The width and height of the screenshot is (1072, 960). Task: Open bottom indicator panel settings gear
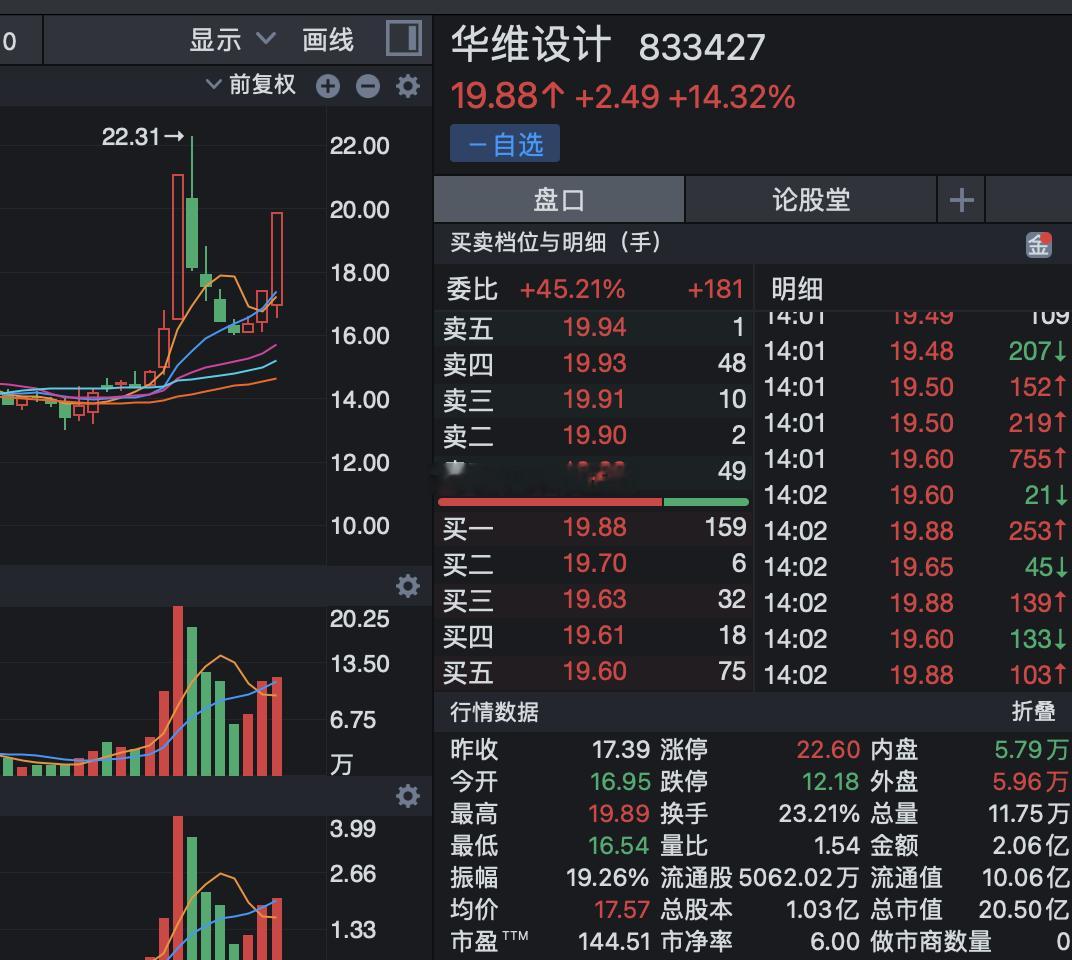pyautogui.click(x=408, y=796)
